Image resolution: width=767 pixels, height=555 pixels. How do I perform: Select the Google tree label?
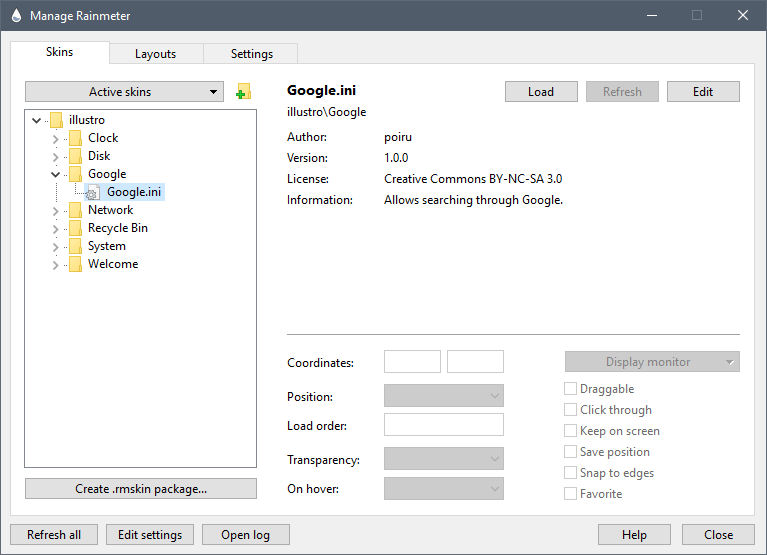107,174
